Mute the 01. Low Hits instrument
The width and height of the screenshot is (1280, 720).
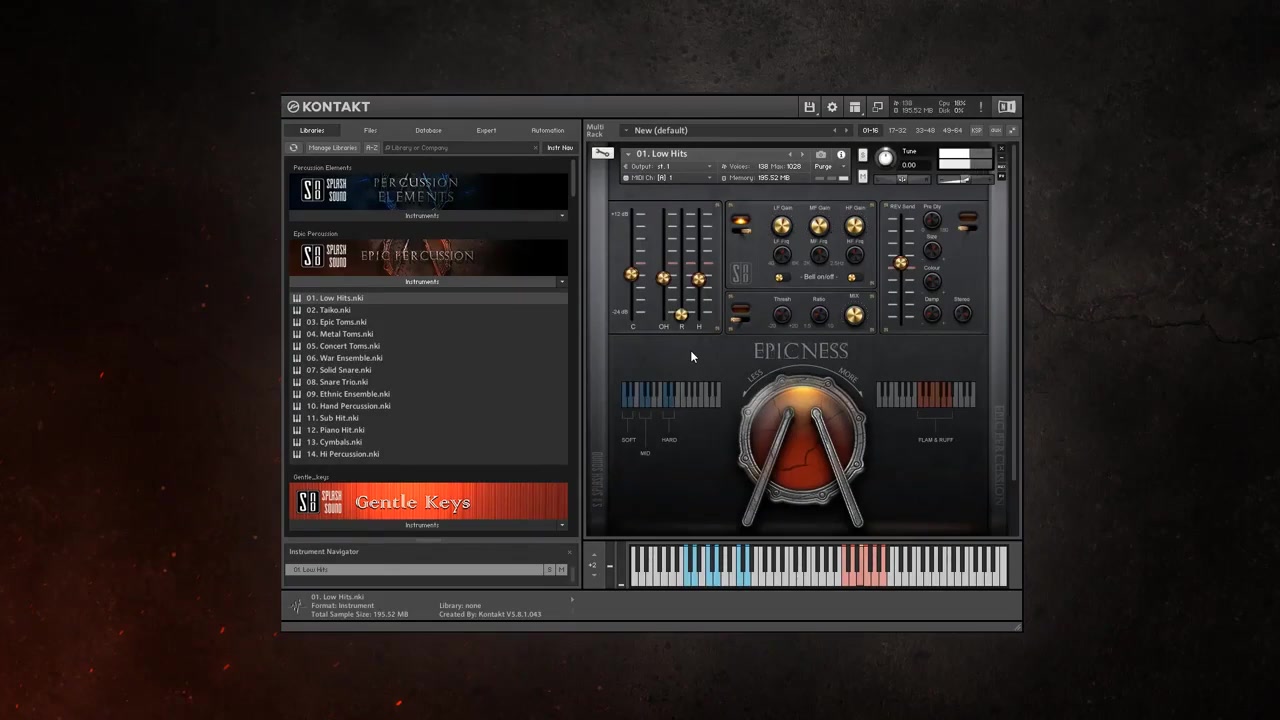[863, 178]
